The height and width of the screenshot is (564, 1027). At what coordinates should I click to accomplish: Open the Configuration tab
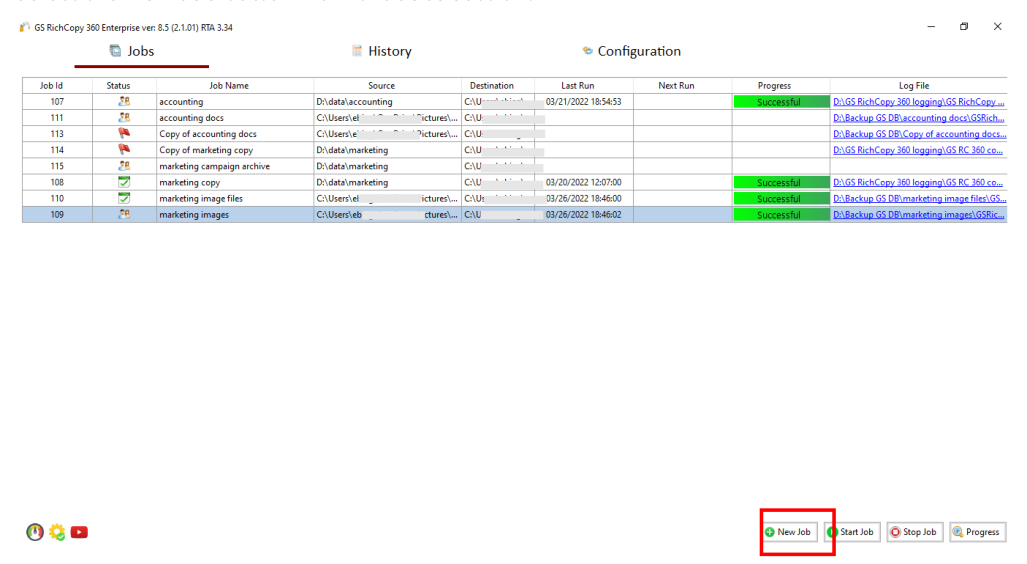631,51
